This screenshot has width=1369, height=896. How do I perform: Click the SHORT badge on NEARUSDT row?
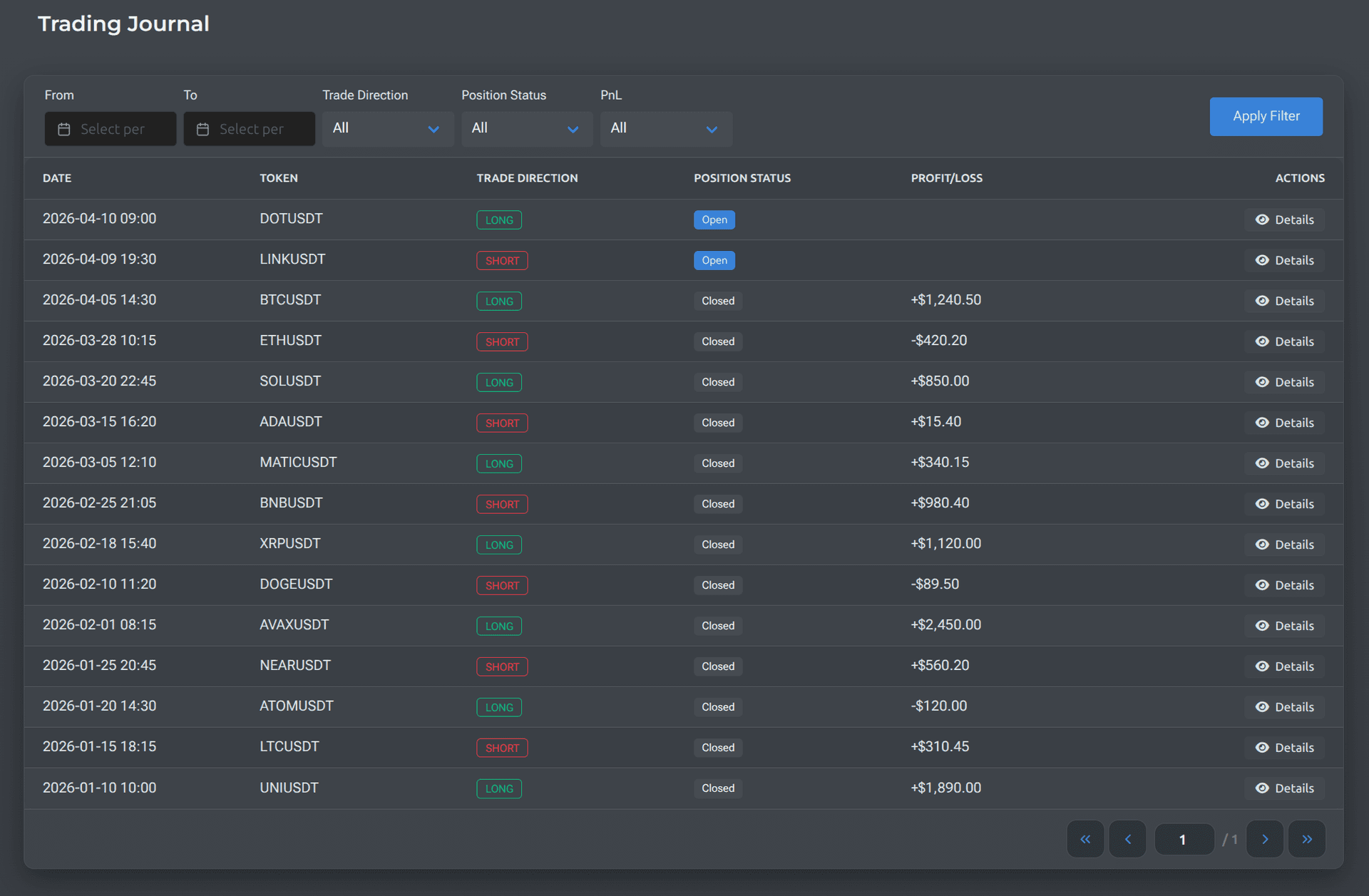click(x=503, y=667)
